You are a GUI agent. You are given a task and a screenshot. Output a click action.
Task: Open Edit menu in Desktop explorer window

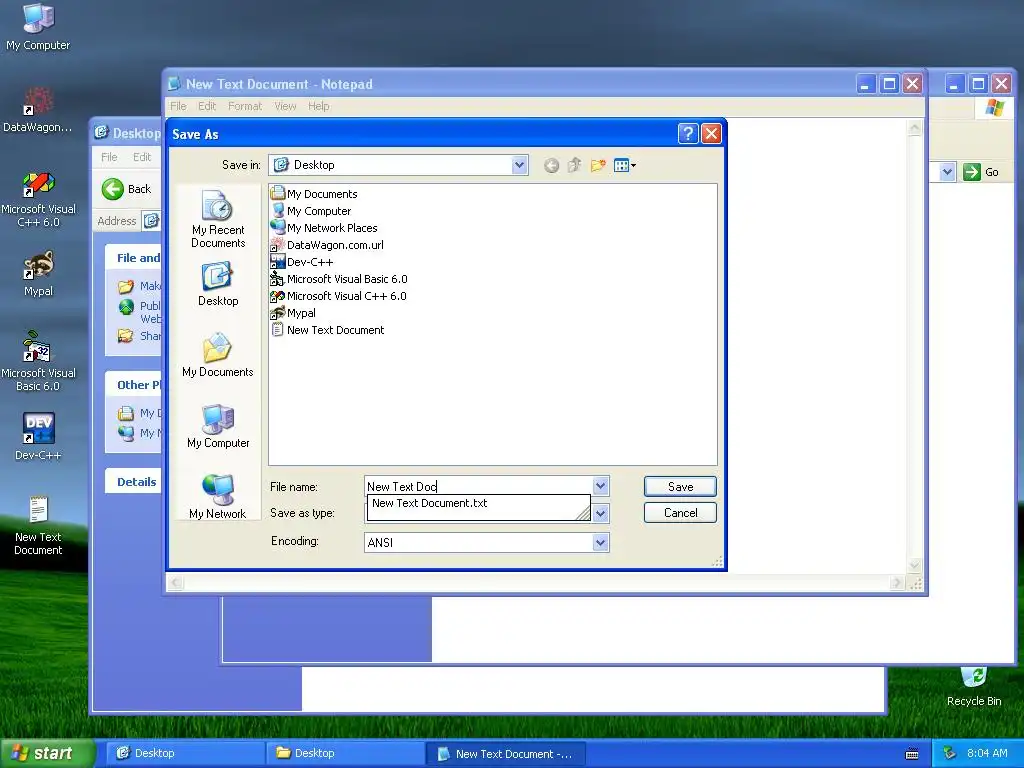tap(142, 157)
